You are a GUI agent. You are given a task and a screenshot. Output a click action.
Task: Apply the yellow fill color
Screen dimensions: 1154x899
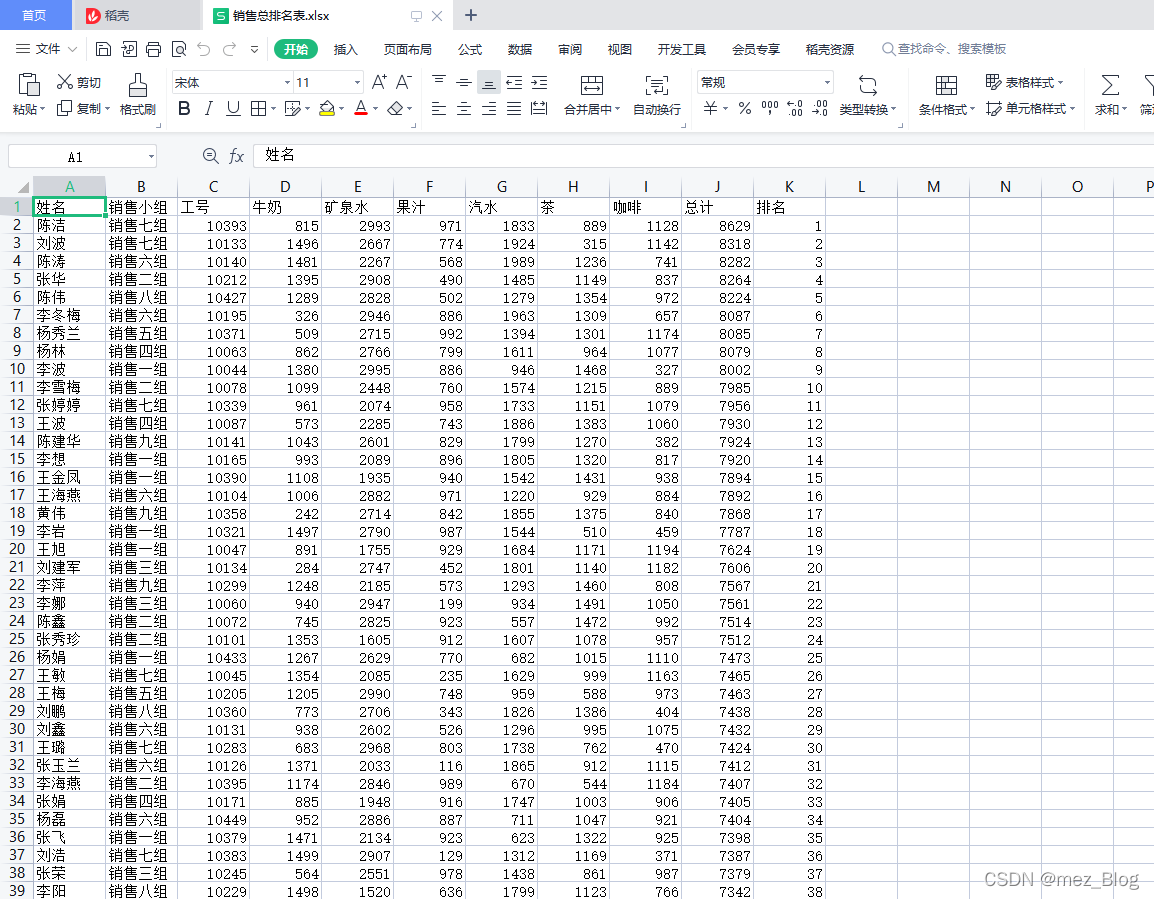(328, 109)
